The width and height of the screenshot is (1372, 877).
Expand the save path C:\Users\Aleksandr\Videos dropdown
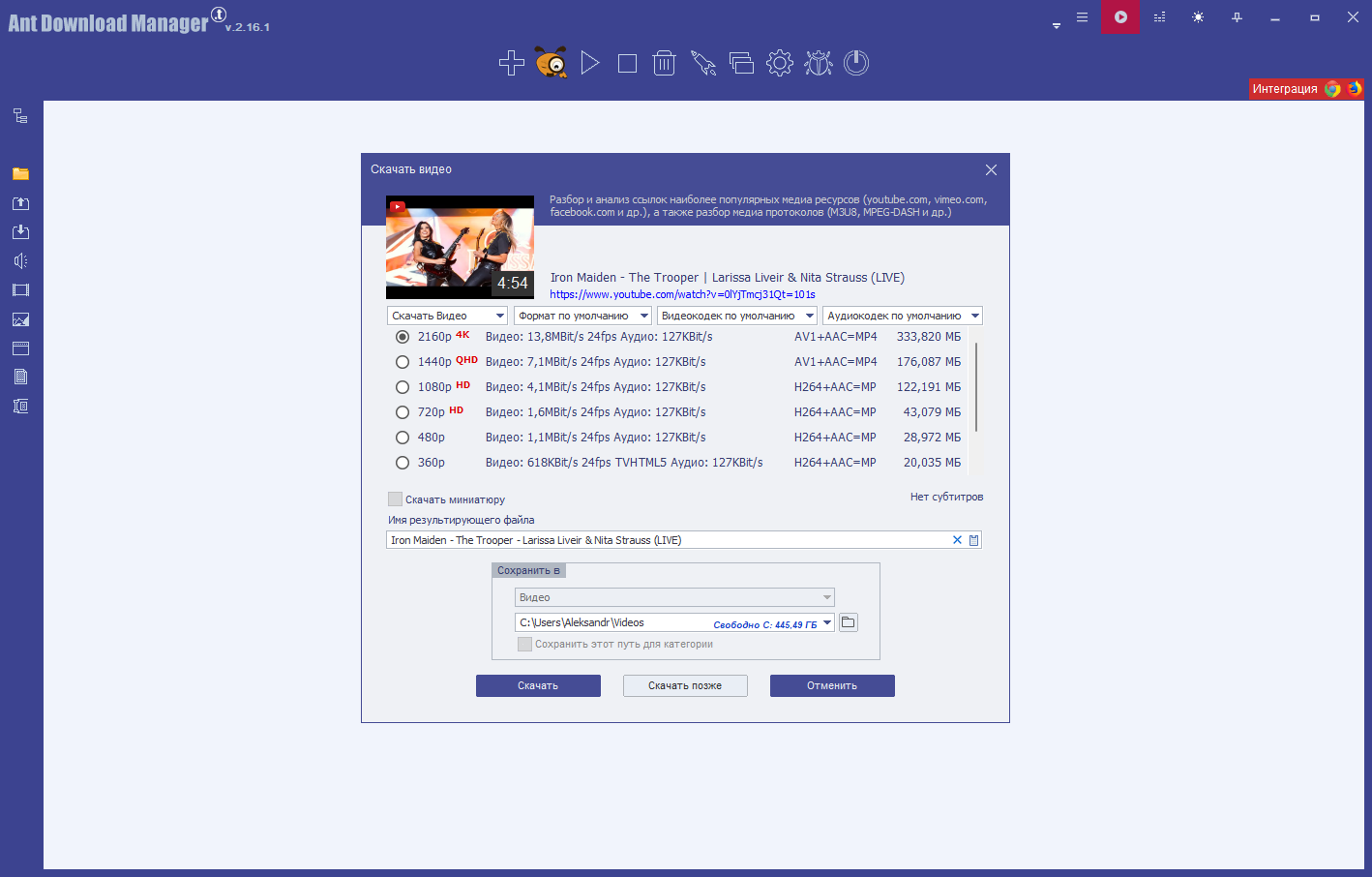(x=827, y=622)
